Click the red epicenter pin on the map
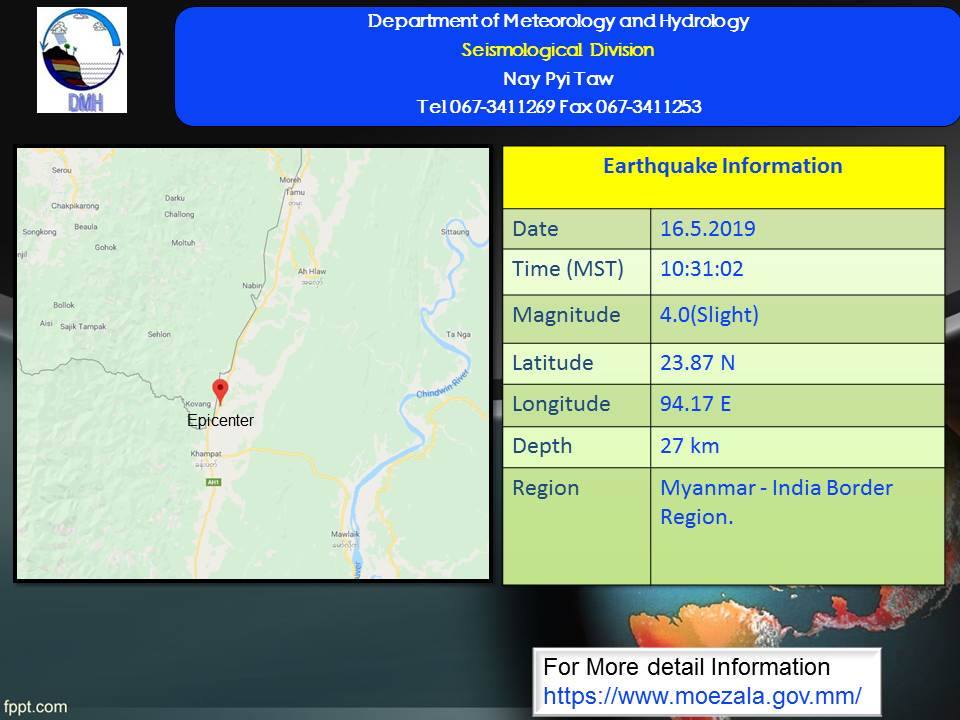Viewport: 960px width, 720px height. pyautogui.click(x=221, y=390)
